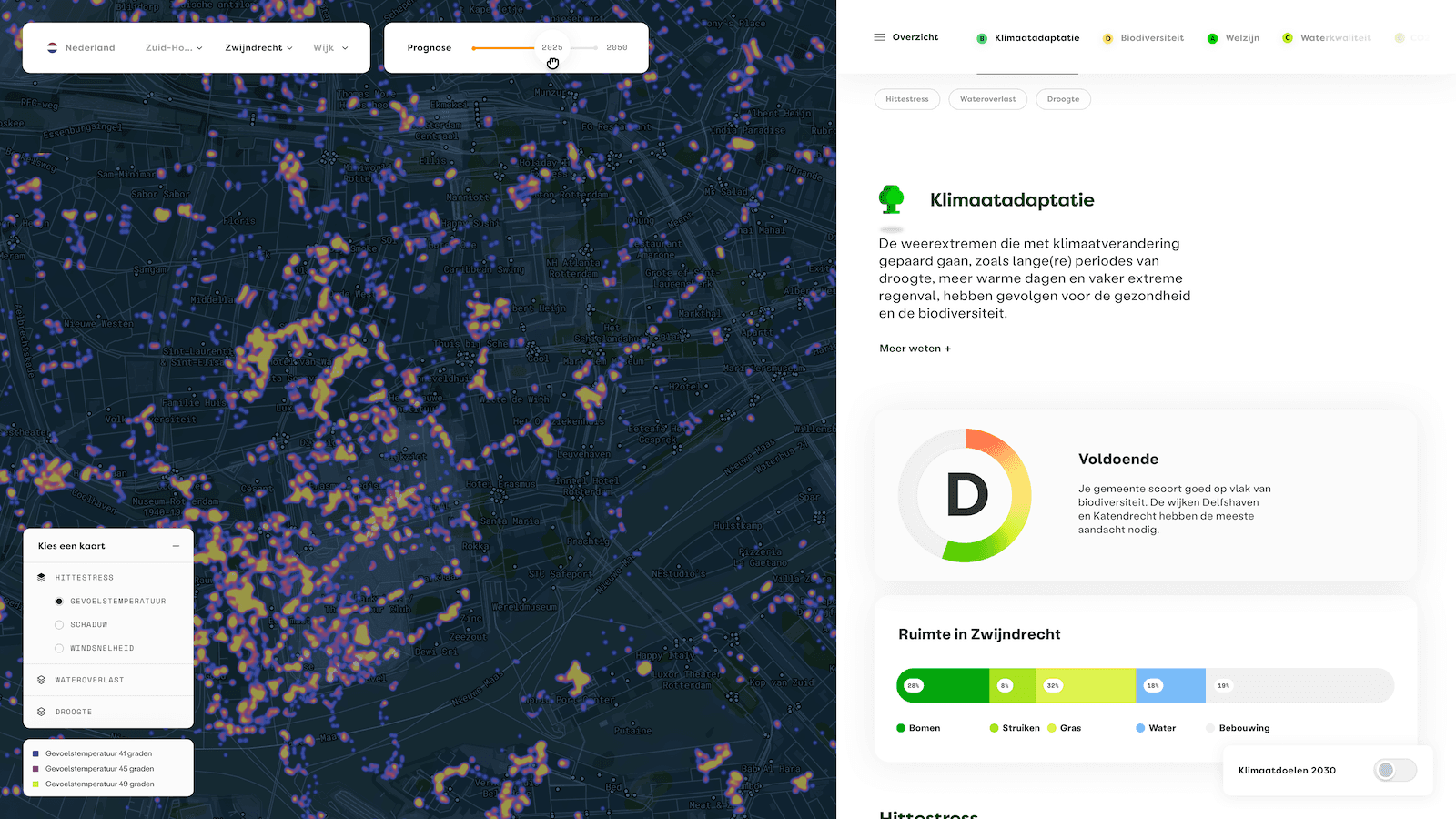Click the 2050 end of the Prognose slider
The image size is (1456, 819).
617,47
